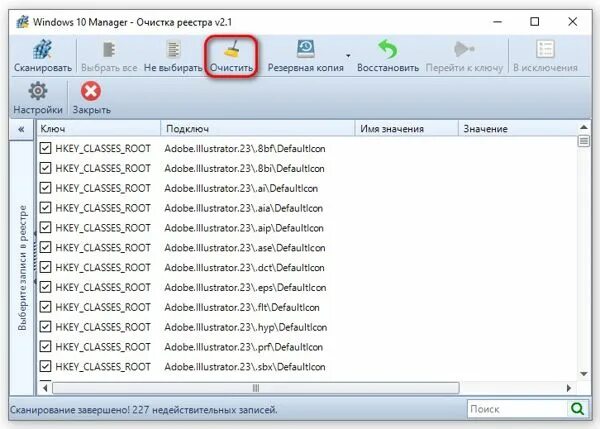
Task: Uncheck the .aip\DefaultIcon row checkbox
Action: (45, 228)
